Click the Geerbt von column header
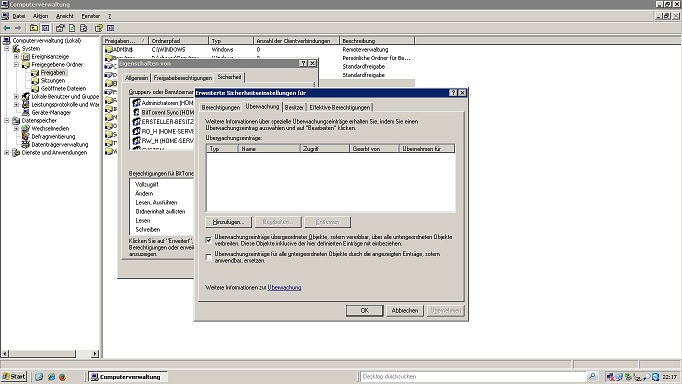This screenshot has height=384, width=682. (374, 149)
